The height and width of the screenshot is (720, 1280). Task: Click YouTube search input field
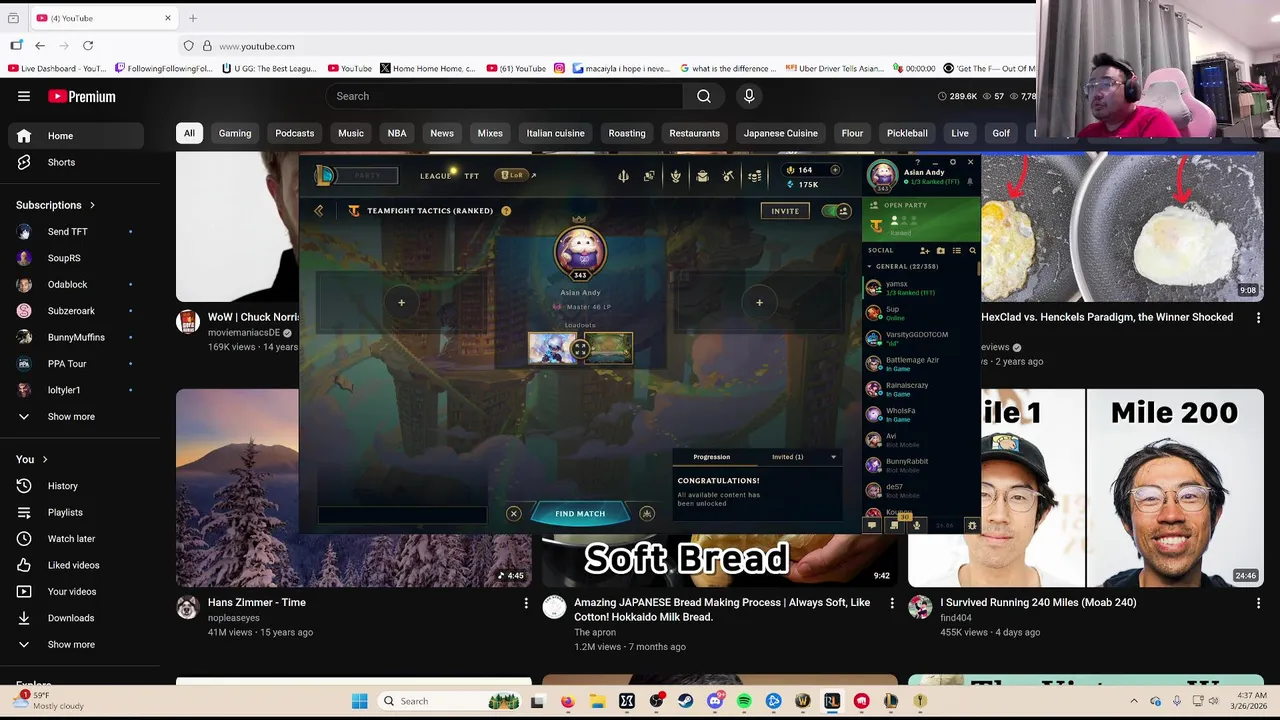pyautogui.click(x=504, y=96)
